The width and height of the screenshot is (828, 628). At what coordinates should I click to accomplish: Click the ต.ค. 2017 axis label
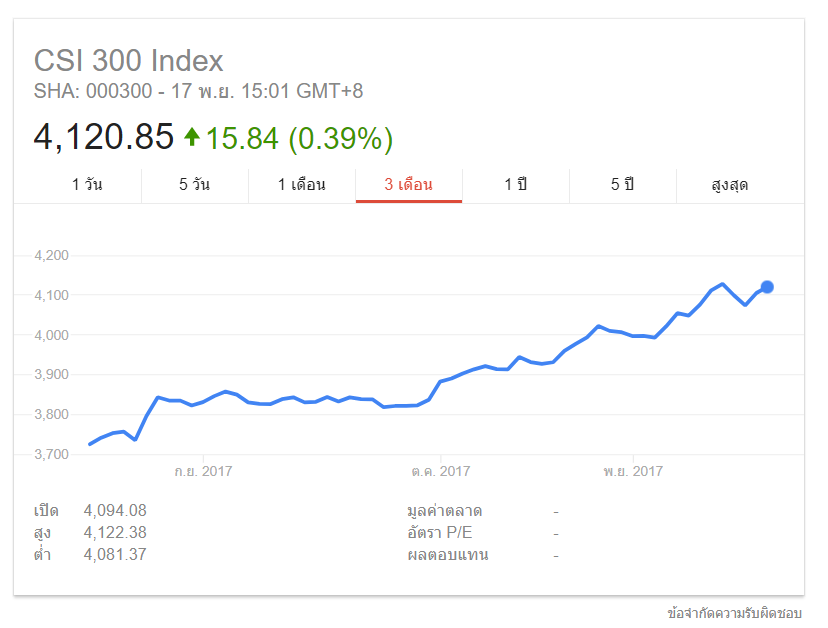(440, 471)
